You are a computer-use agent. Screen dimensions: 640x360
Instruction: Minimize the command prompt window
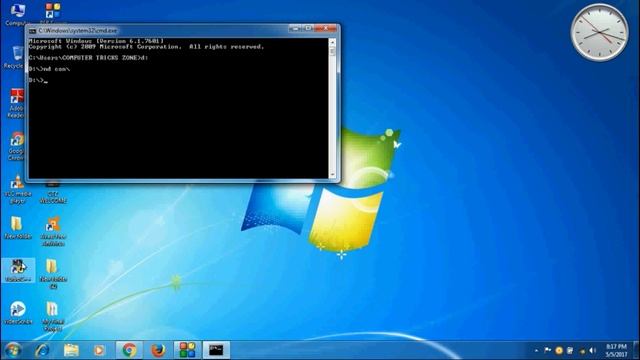coord(295,28)
